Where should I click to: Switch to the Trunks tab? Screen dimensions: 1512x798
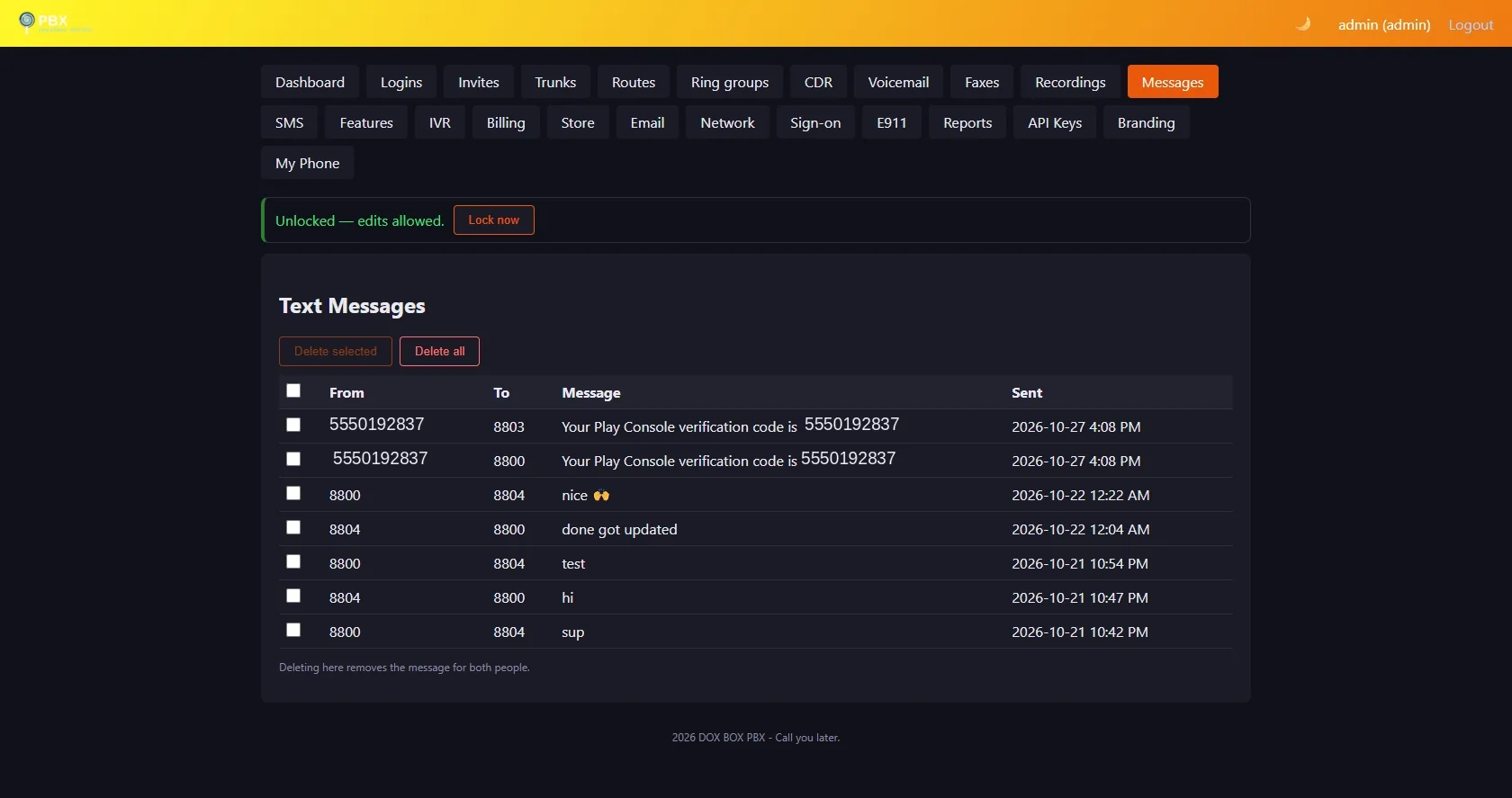555,82
